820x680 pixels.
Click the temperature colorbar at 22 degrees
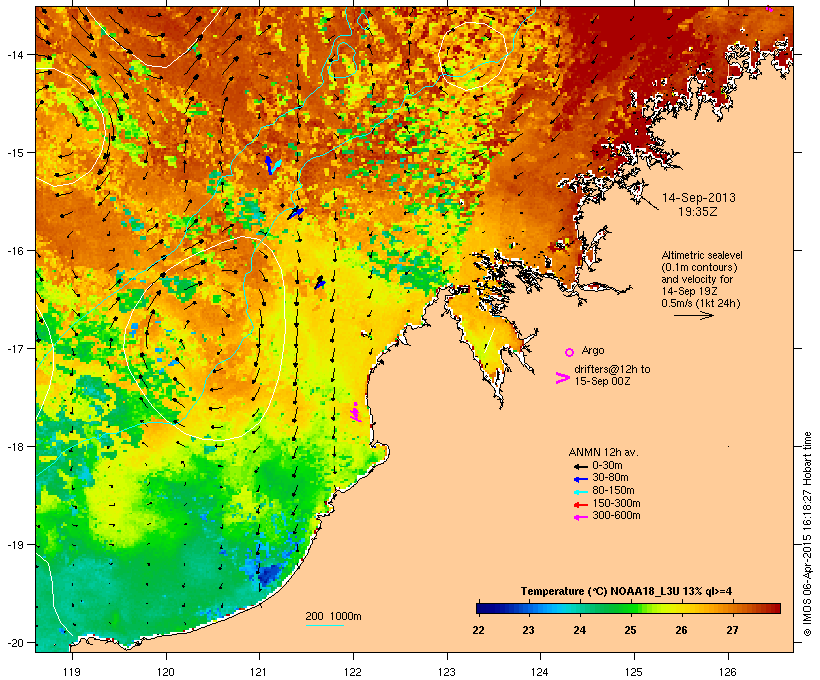479,608
